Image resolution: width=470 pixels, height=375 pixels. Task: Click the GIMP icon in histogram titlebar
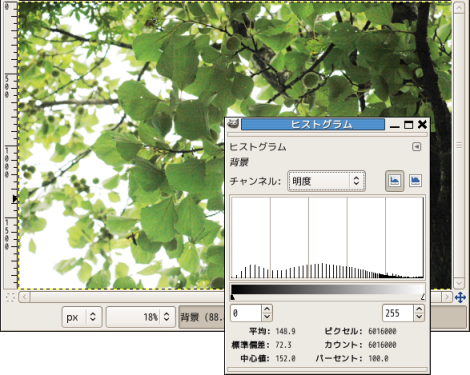[x=233, y=124]
